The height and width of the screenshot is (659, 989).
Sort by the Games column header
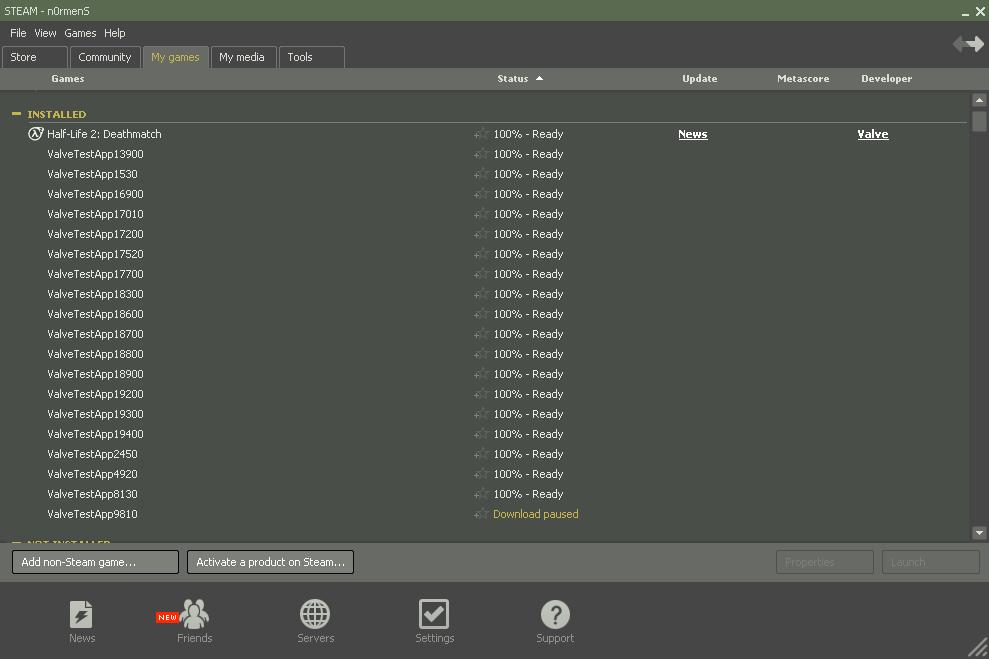[67, 79]
